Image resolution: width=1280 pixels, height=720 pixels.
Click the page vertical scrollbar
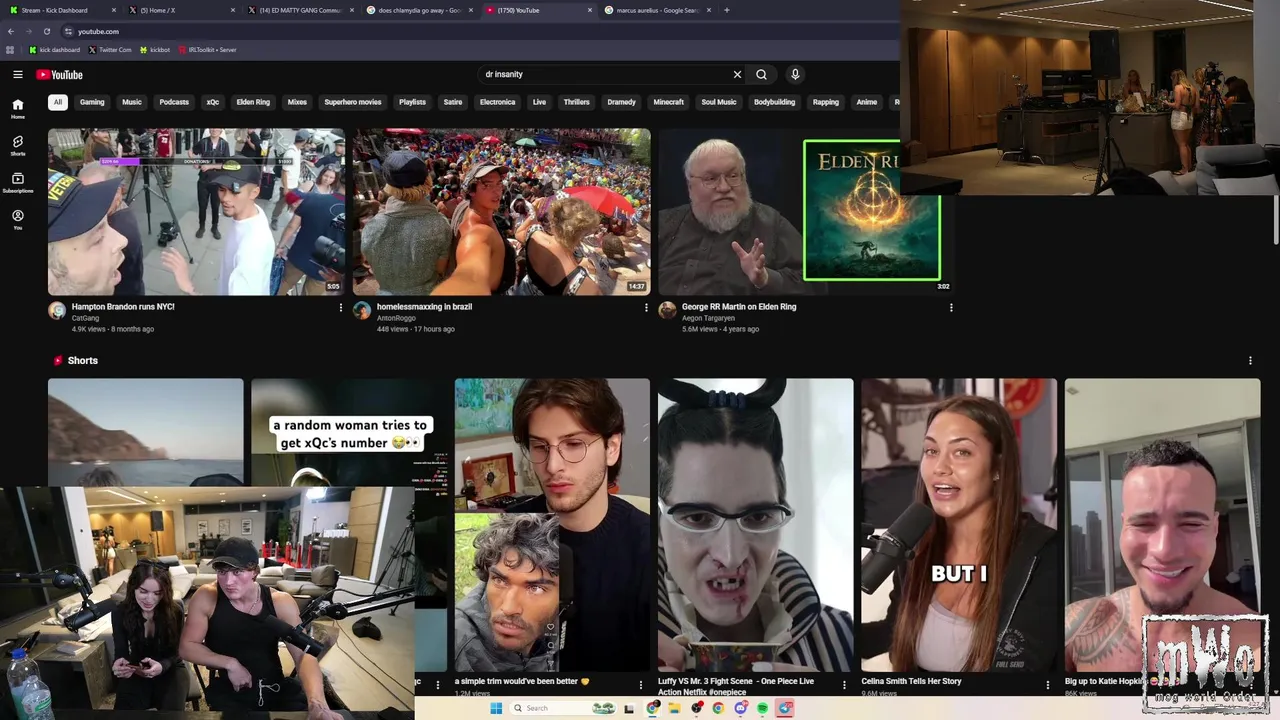pyautogui.click(x=1276, y=220)
